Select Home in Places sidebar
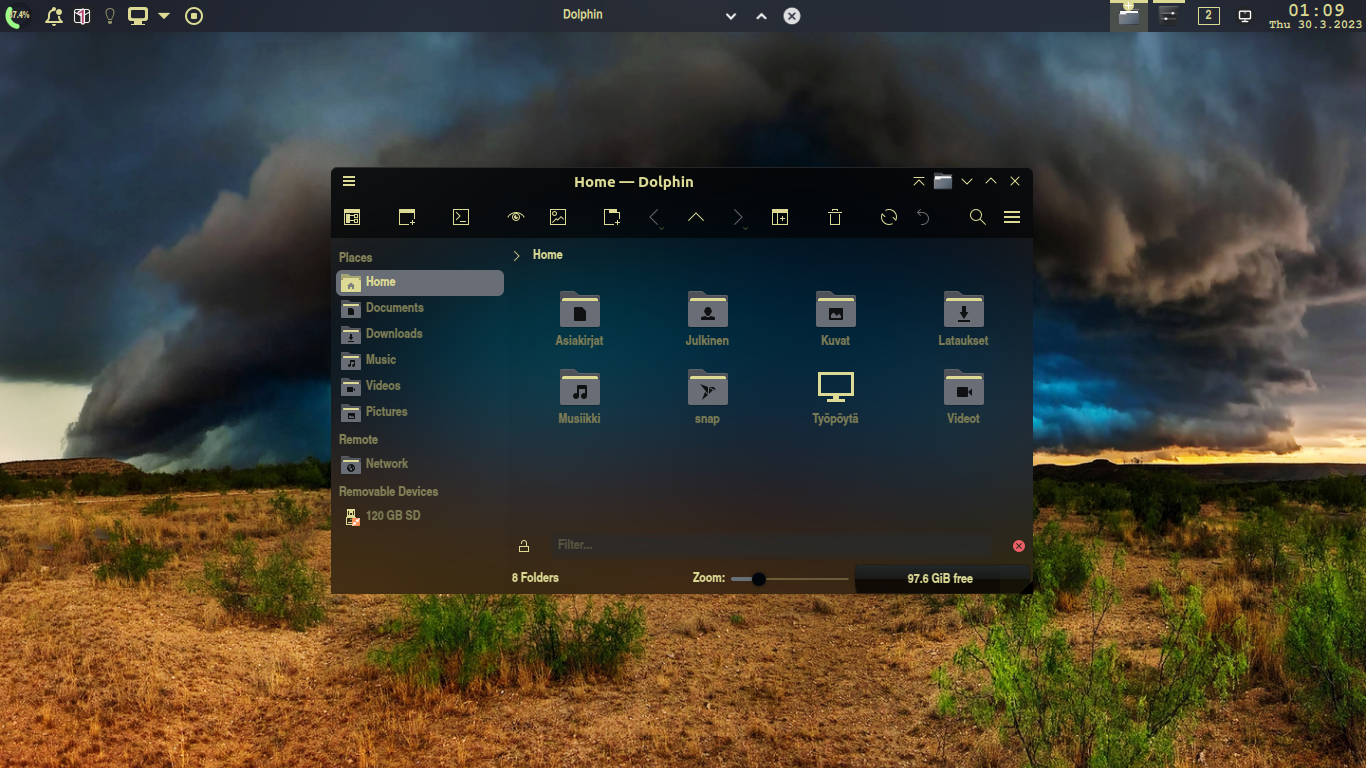This screenshot has width=1366, height=768. click(x=420, y=282)
